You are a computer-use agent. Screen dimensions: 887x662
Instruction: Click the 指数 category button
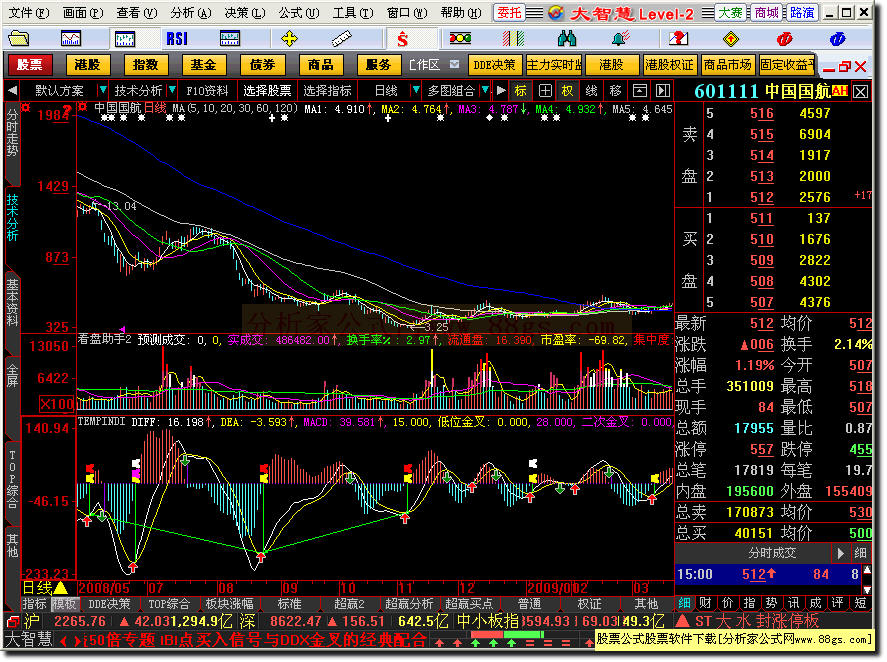coord(145,65)
